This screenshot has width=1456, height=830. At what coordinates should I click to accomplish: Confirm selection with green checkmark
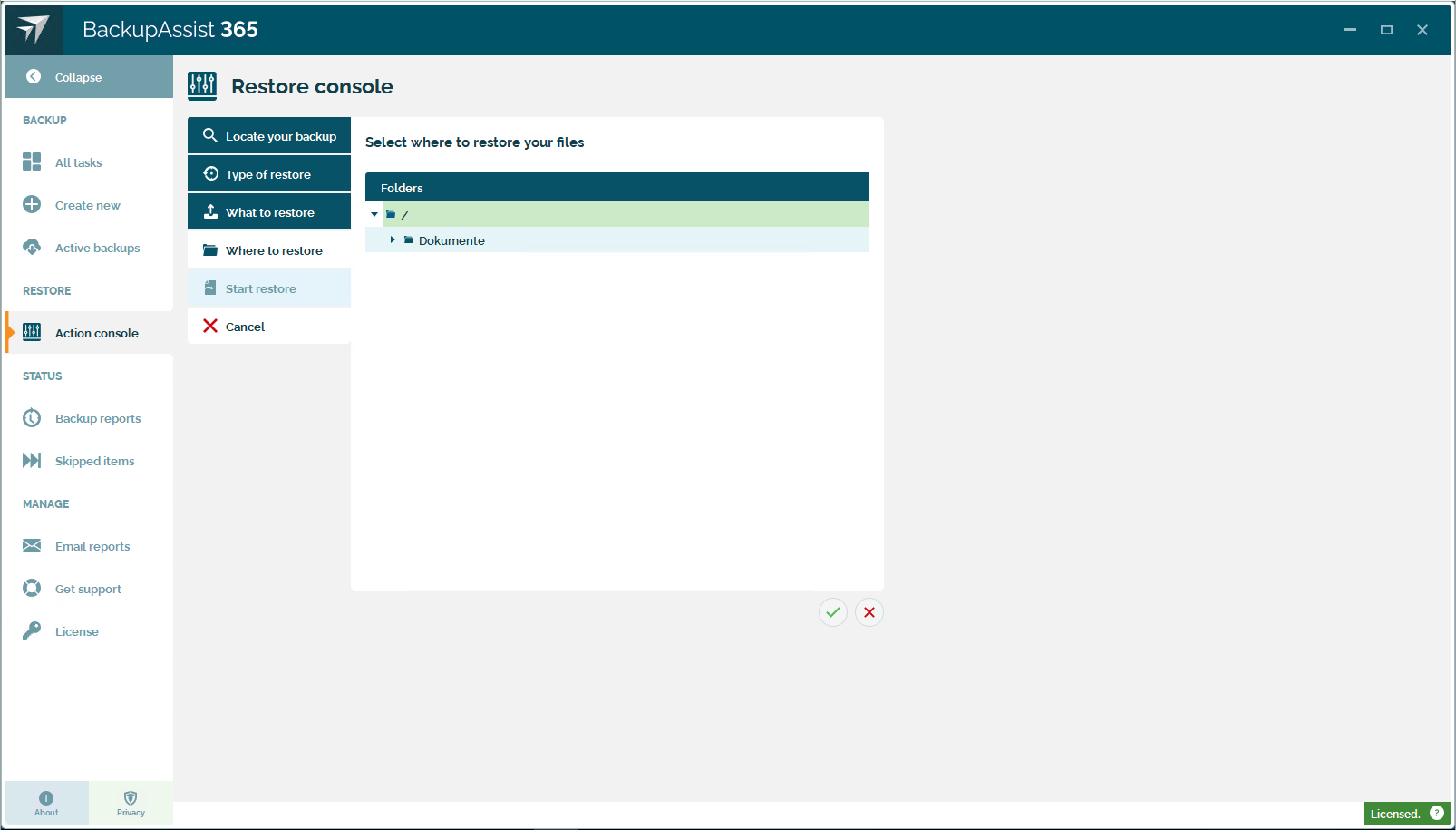(x=833, y=612)
